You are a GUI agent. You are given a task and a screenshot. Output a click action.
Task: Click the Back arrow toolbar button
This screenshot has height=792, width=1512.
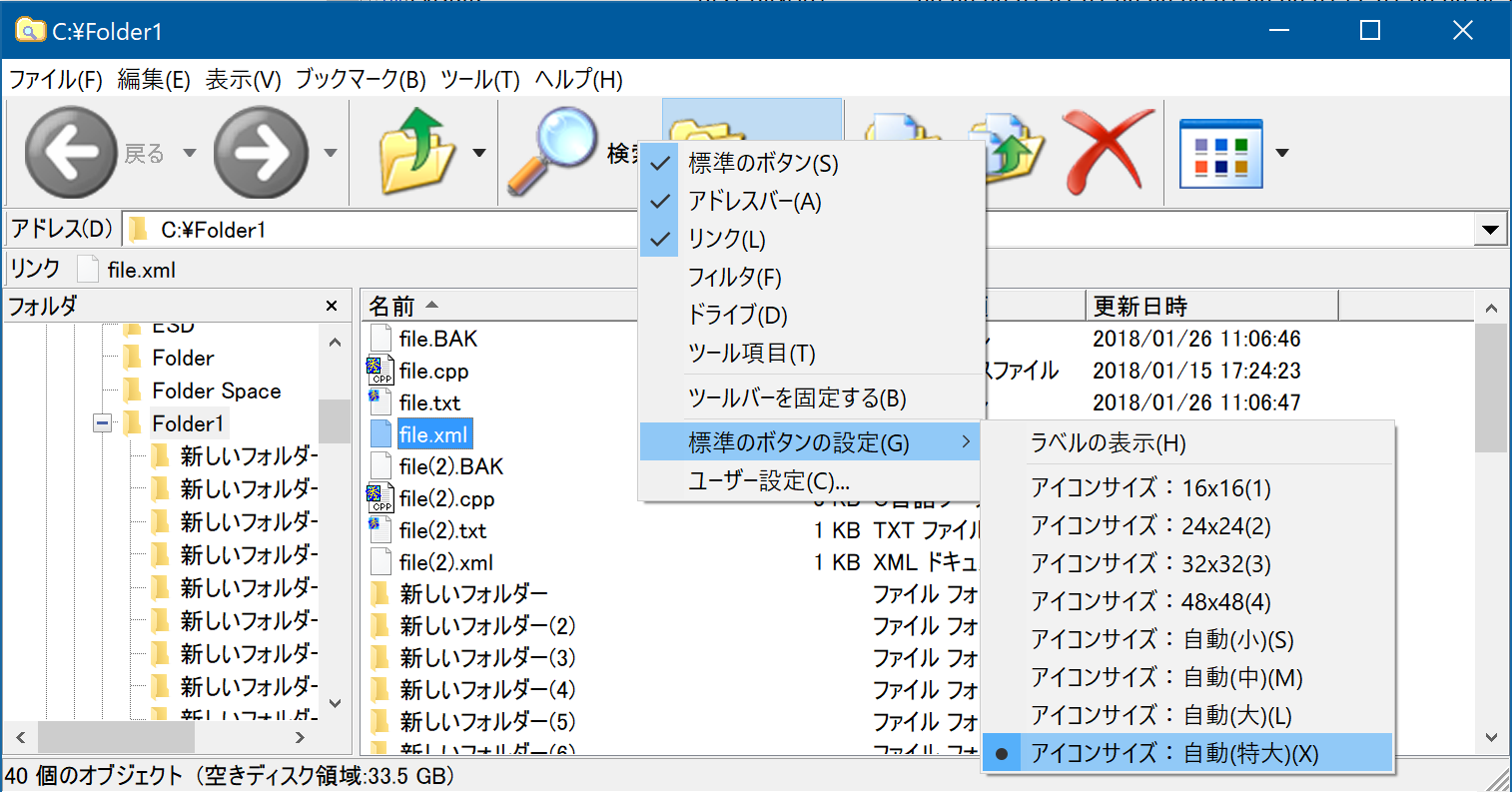point(71,153)
